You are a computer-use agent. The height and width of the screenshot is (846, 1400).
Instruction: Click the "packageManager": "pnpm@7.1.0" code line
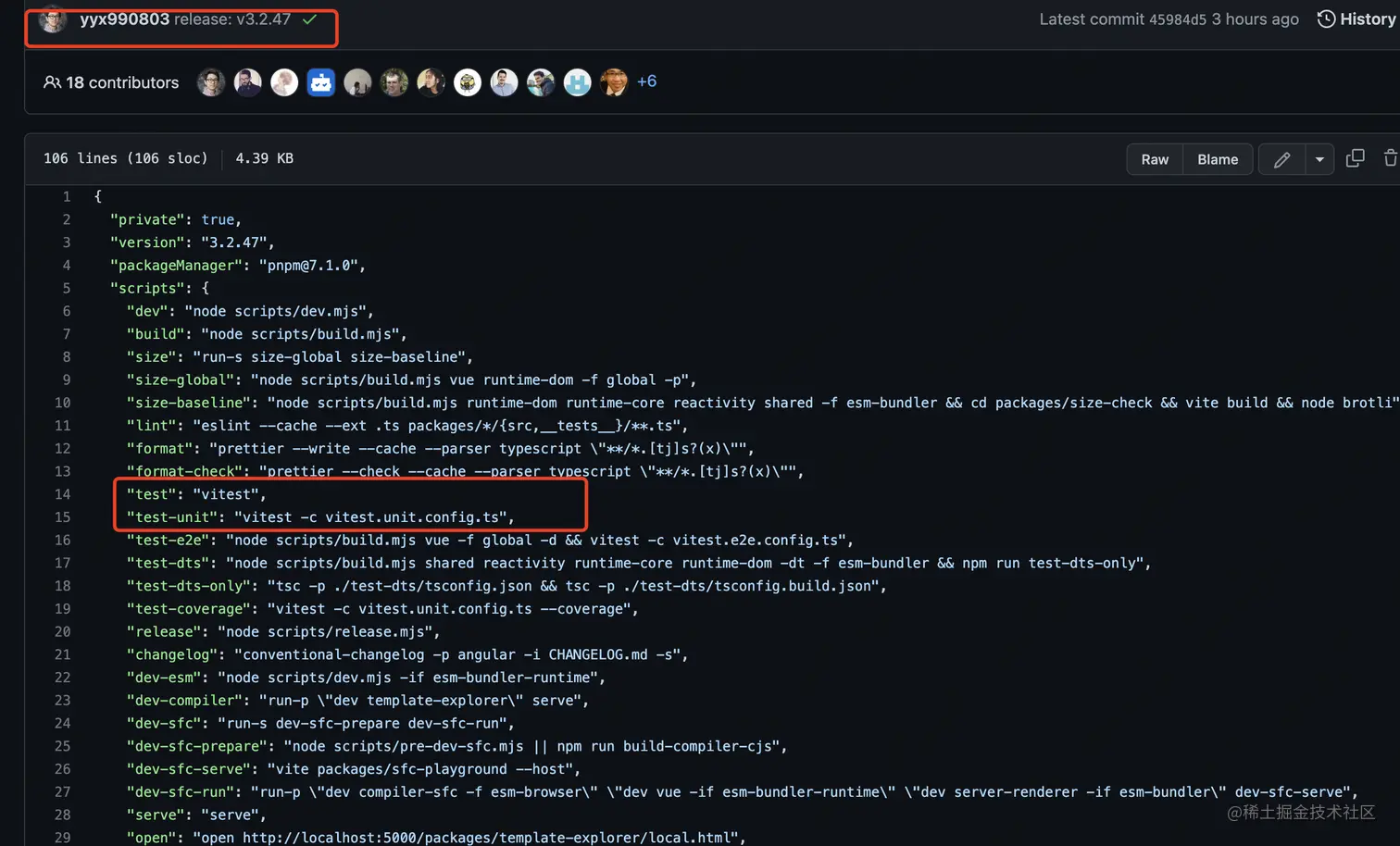click(238, 266)
